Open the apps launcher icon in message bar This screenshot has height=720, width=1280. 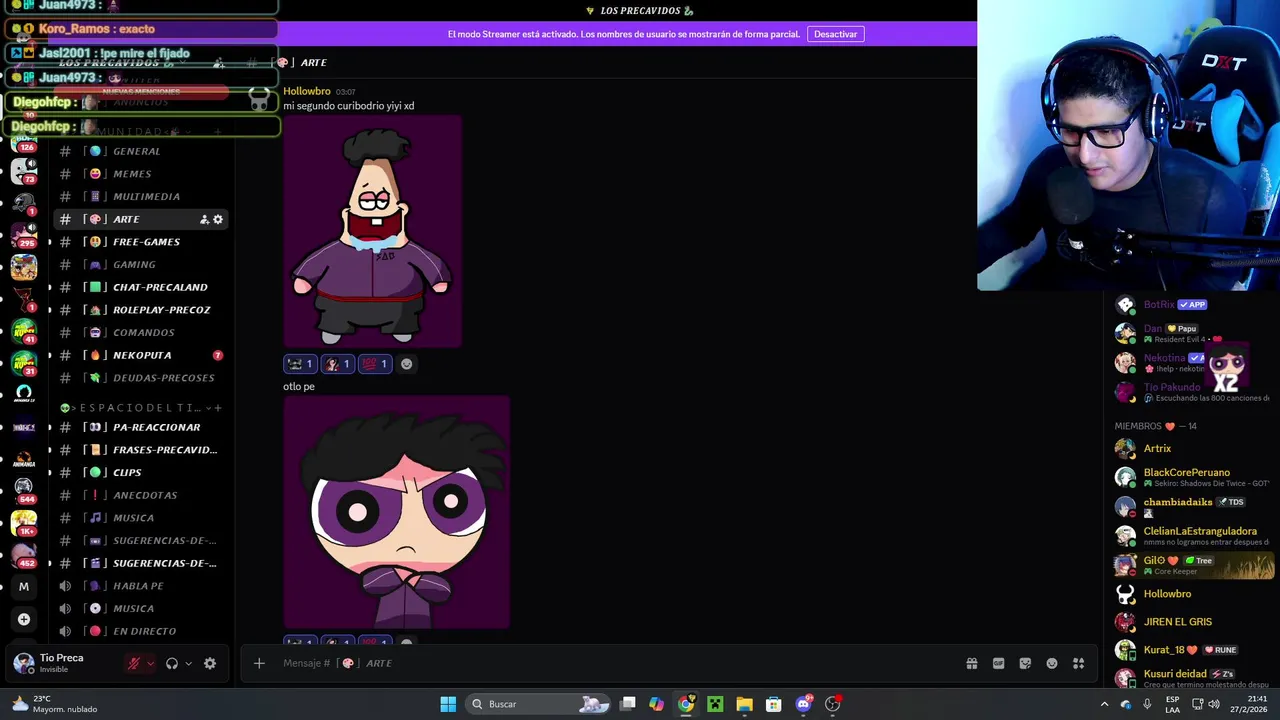click(x=1079, y=663)
